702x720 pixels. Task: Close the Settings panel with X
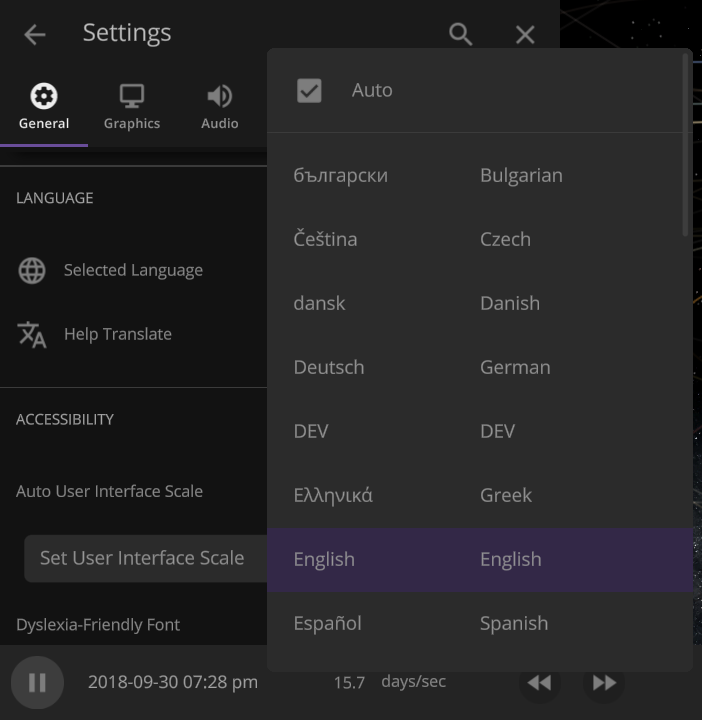[525, 34]
